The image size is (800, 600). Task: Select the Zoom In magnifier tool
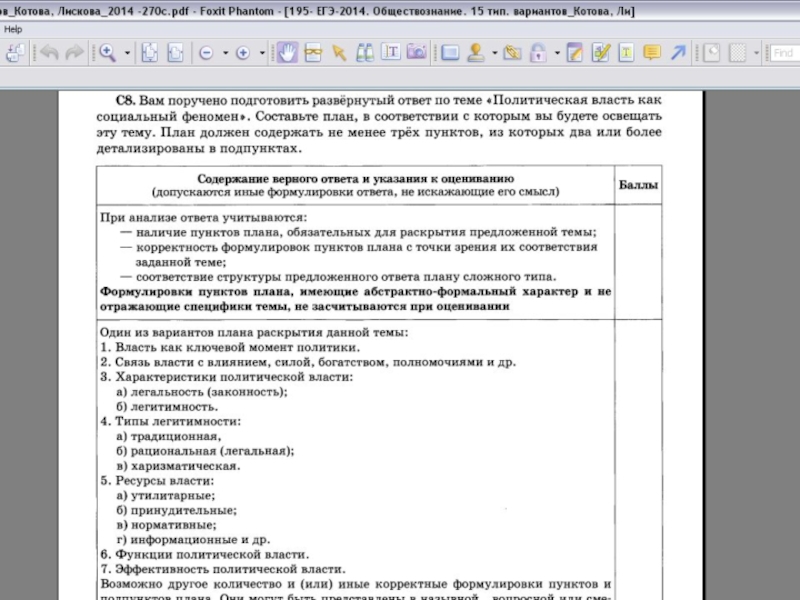[108, 53]
